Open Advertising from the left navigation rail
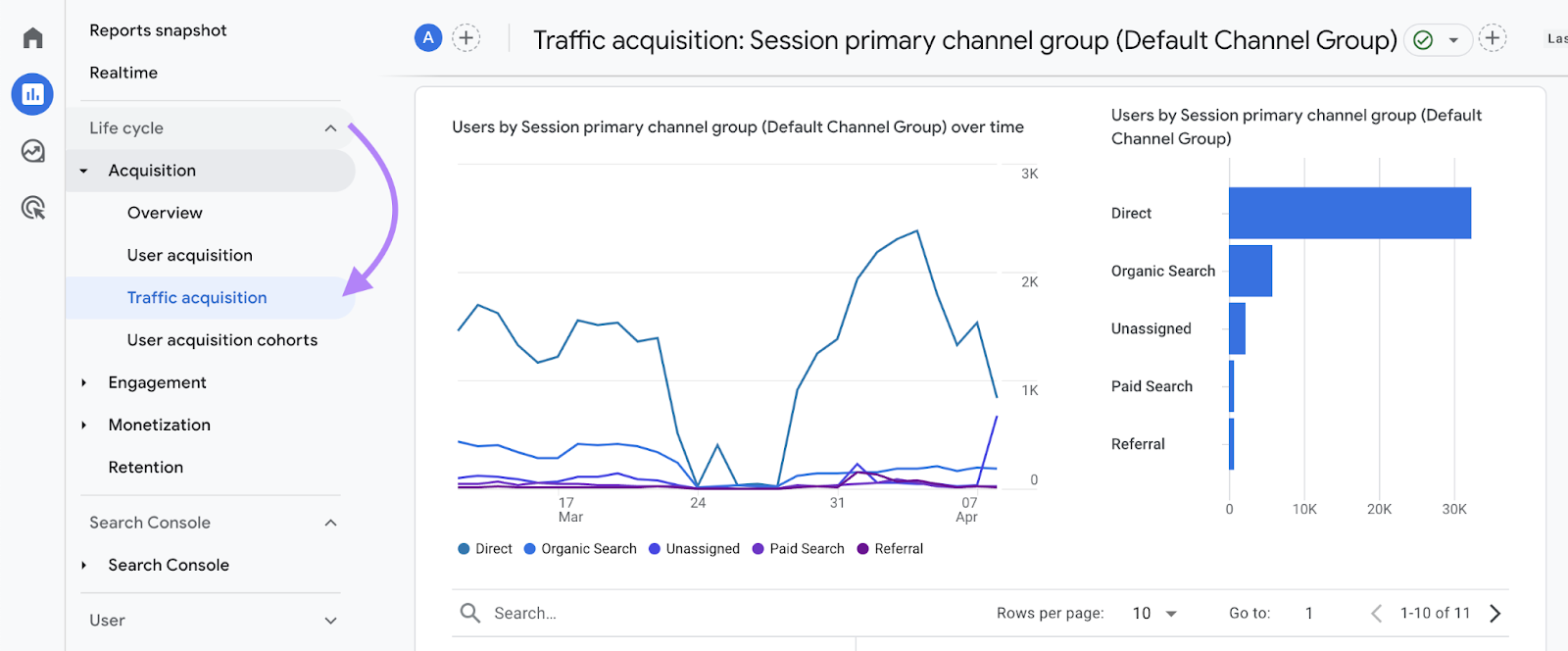This screenshot has height=651, width=1568. coord(32,209)
